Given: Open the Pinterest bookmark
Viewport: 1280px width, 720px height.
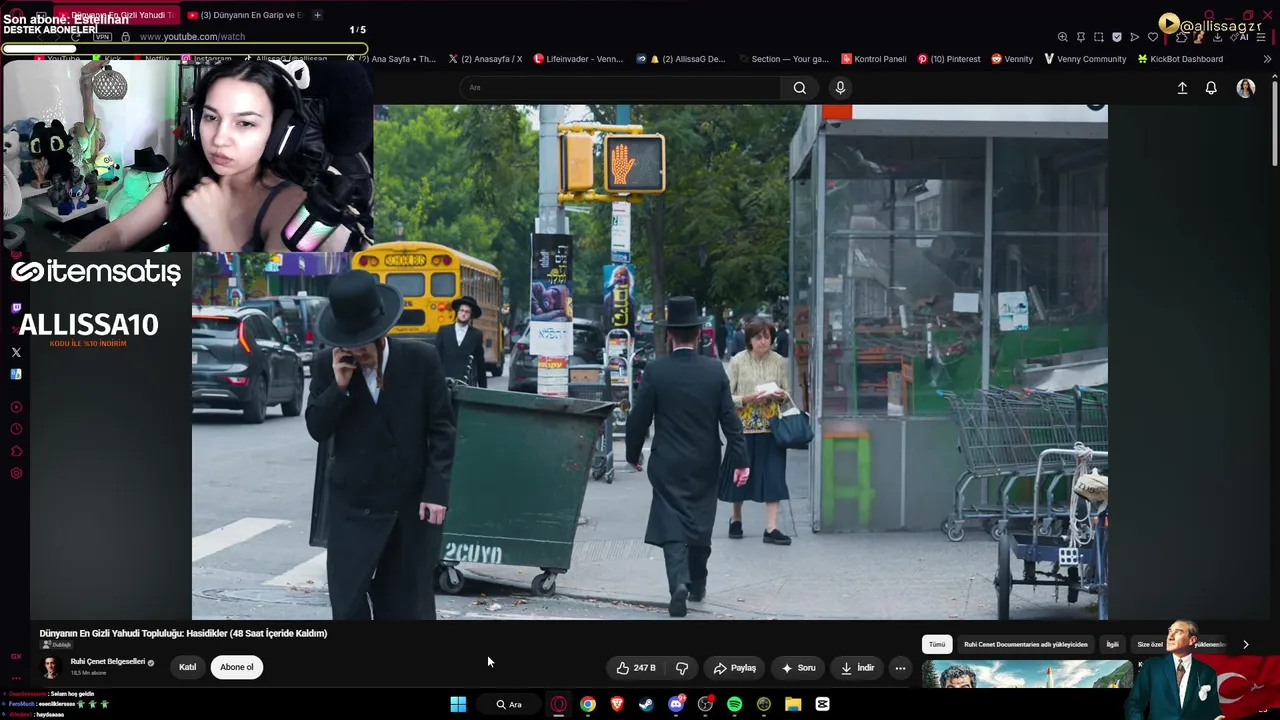Looking at the screenshot, I should (949, 59).
